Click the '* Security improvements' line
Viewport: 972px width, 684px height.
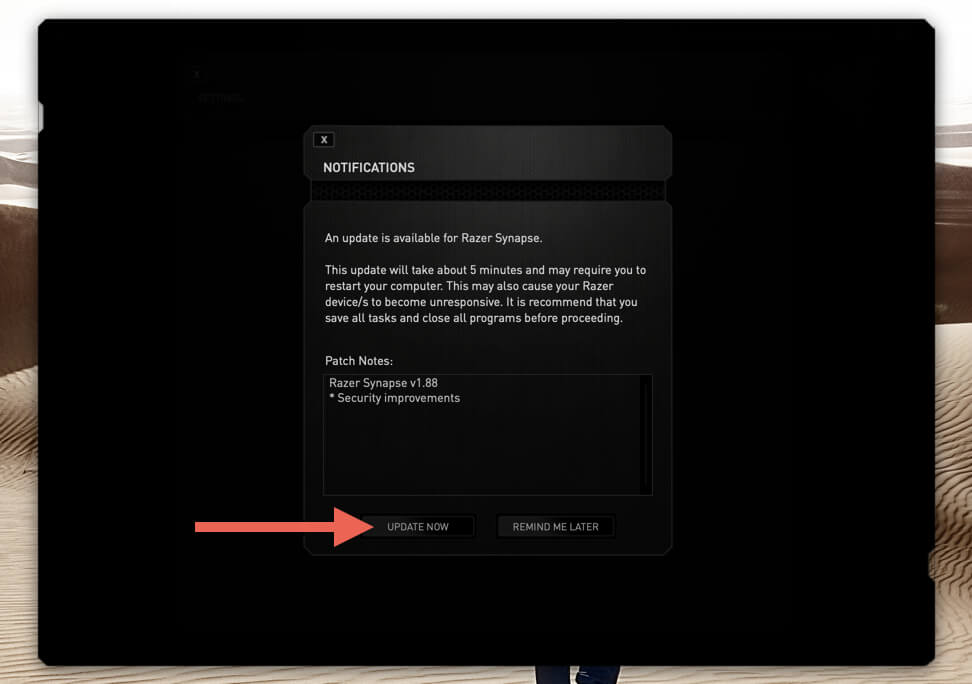point(394,398)
